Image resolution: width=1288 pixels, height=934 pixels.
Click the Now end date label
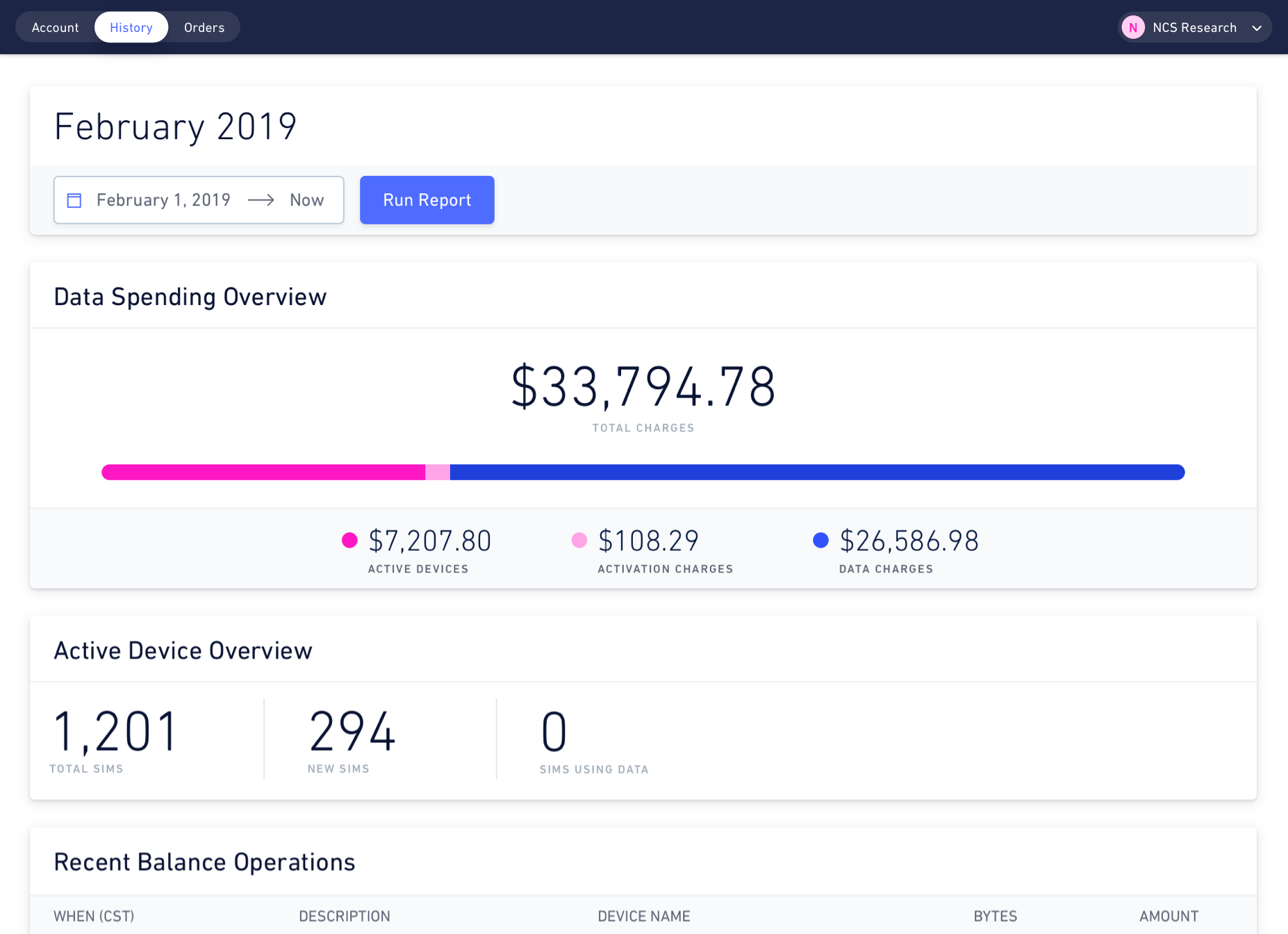tap(306, 199)
